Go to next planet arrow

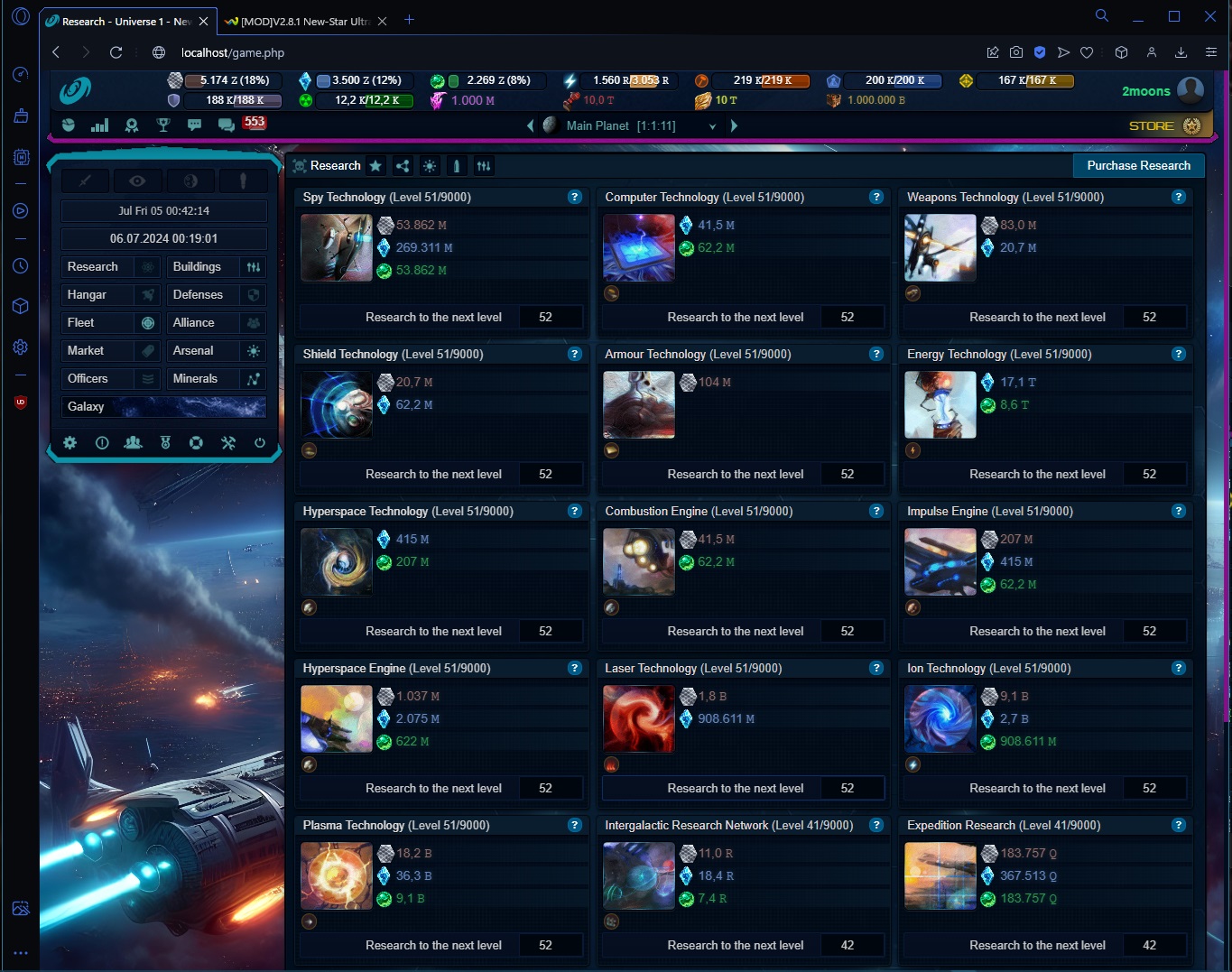[734, 125]
